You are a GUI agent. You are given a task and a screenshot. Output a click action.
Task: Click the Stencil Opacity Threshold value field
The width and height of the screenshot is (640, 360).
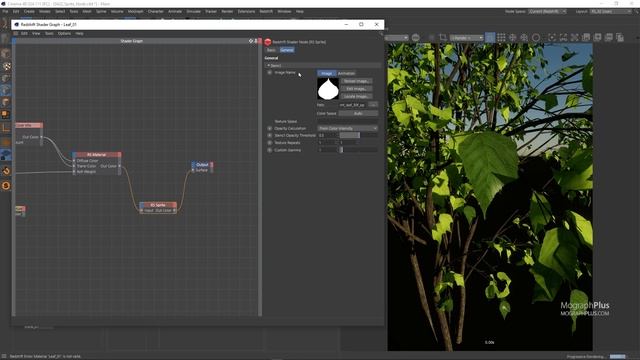(328, 135)
